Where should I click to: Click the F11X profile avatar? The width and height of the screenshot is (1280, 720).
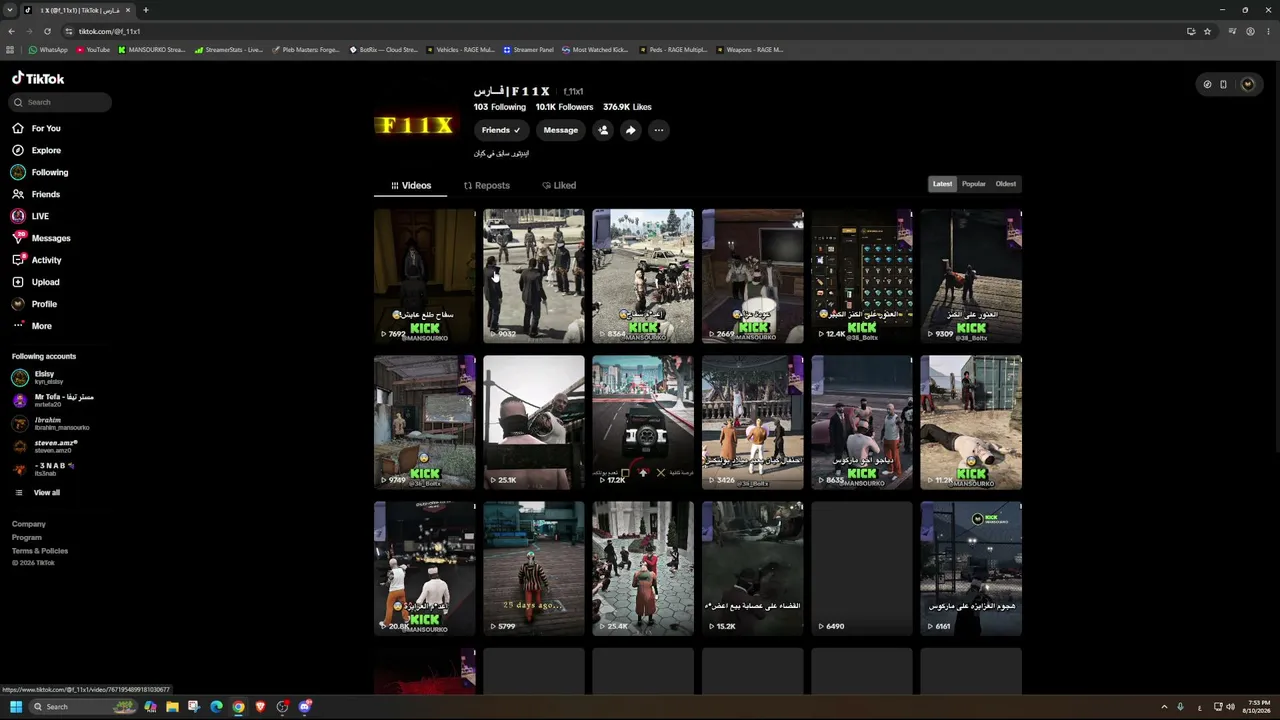[x=414, y=125]
